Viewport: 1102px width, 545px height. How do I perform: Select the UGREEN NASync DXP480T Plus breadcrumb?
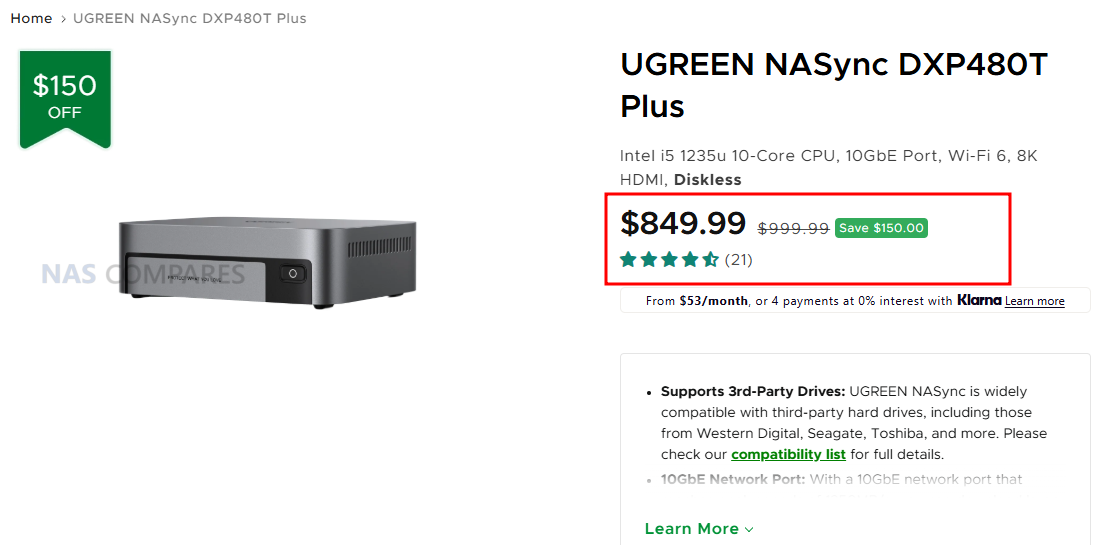(190, 18)
